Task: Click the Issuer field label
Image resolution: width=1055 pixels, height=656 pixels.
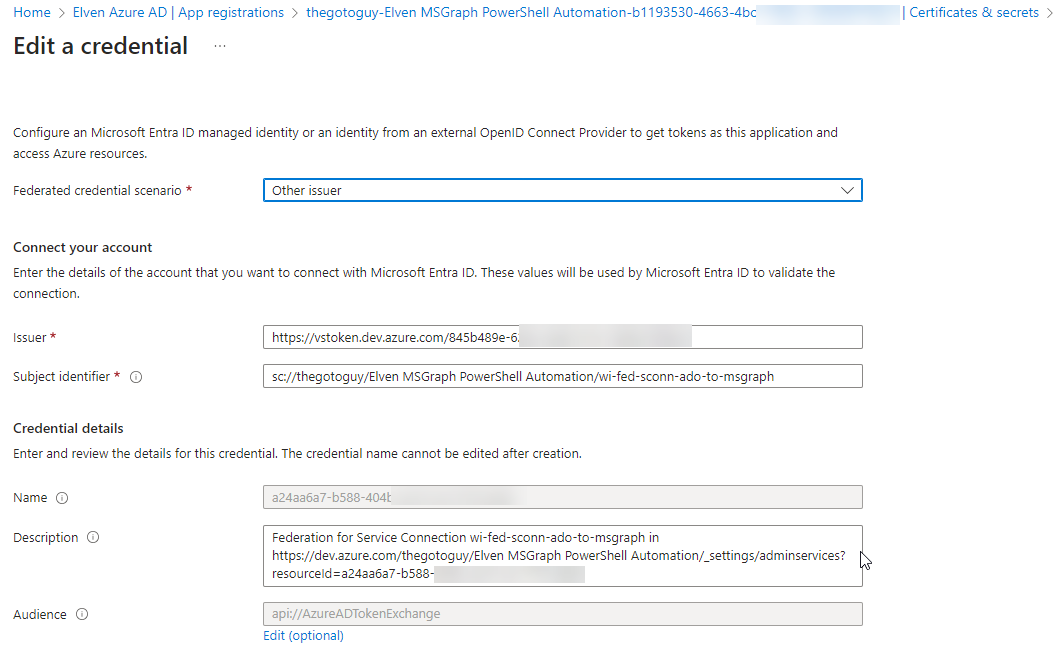Action: (x=30, y=337)
